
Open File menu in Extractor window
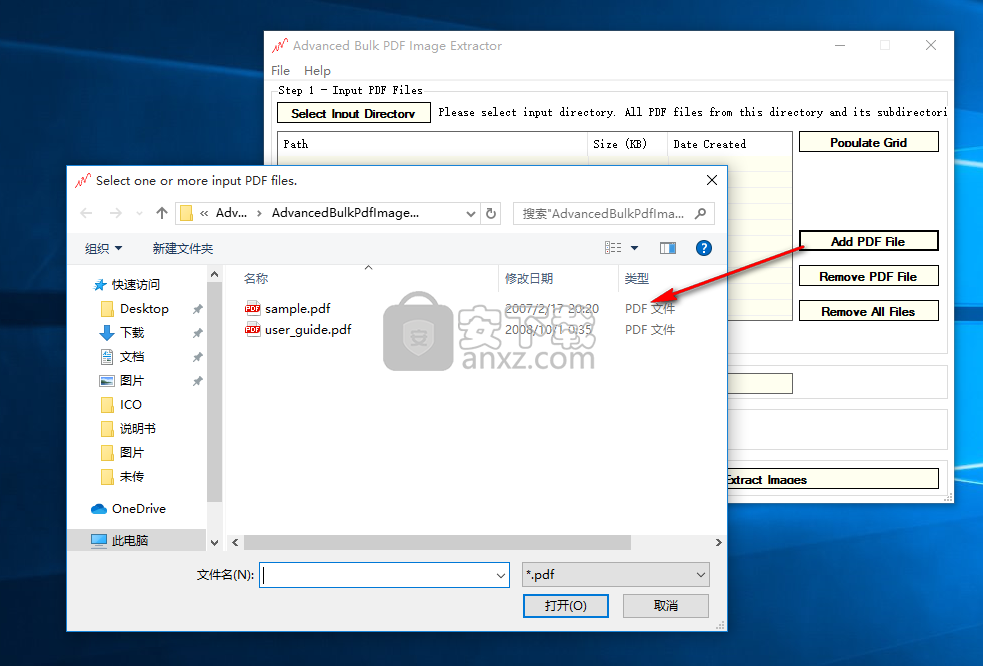click(280, 71)
